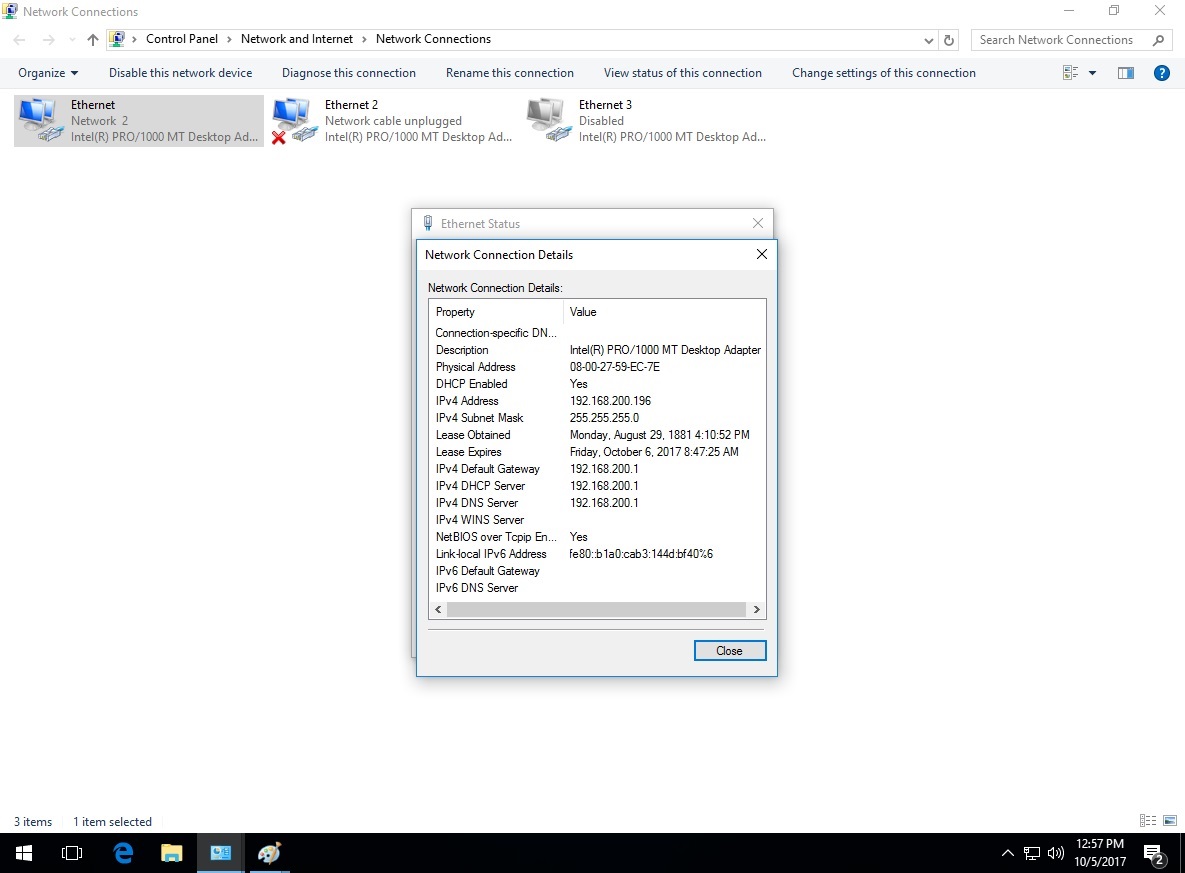Open the volume tray icon

tap(1056, 853)
